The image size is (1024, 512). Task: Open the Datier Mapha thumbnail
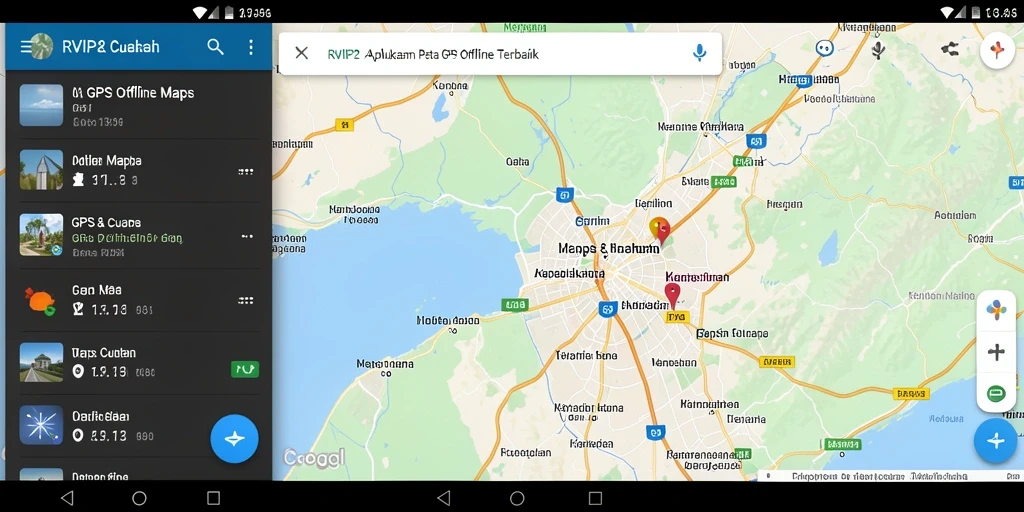coord(41,170)
